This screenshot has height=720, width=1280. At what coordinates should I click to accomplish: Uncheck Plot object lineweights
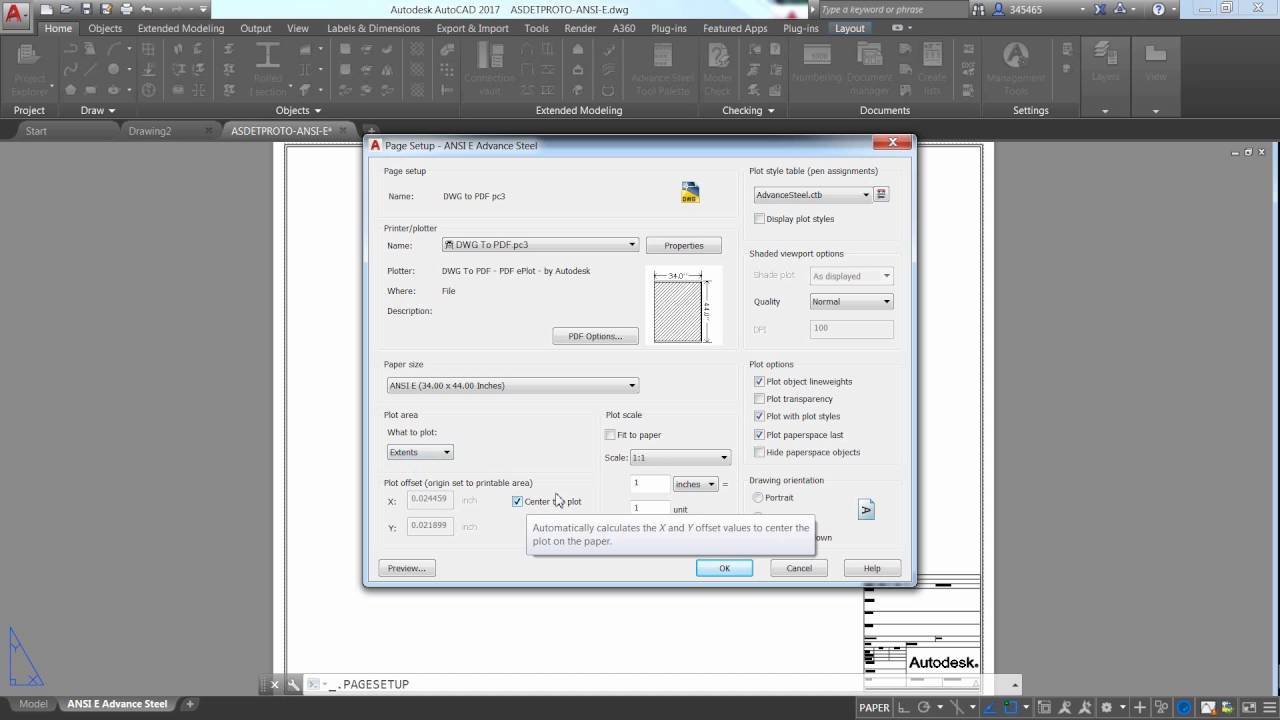(x=760, y=382)
